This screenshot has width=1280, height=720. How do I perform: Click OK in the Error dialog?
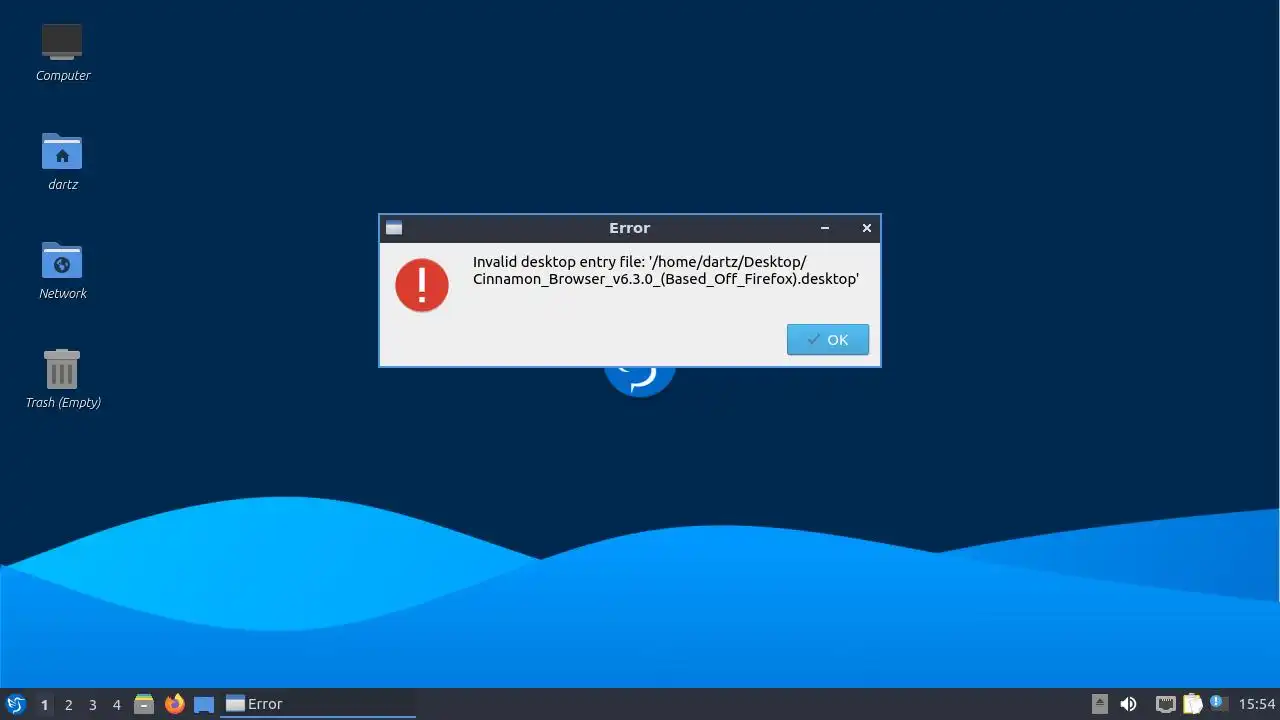[827, 339]
